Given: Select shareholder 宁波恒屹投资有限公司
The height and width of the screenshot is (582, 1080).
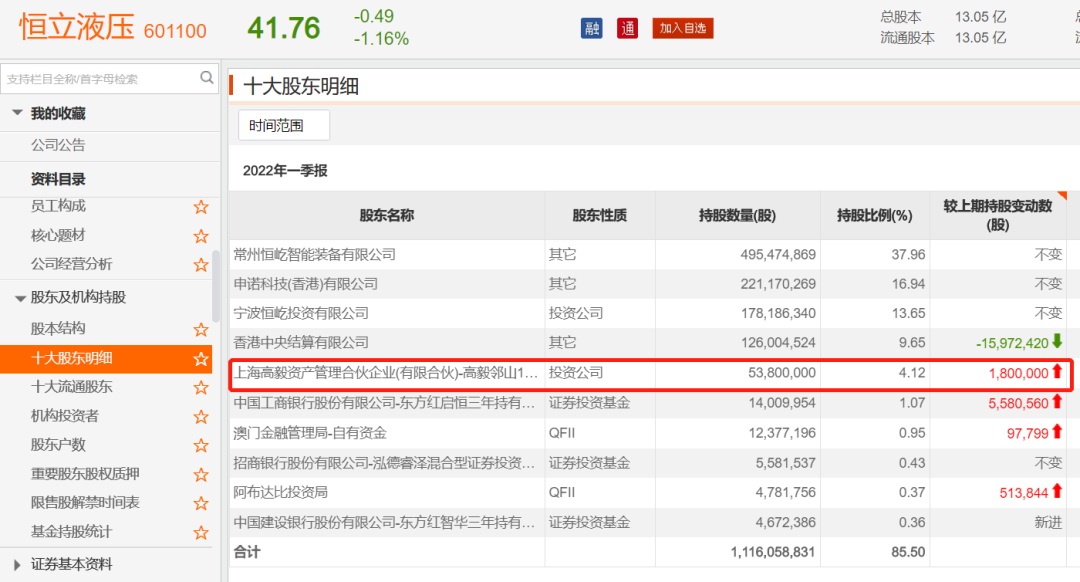Looking at the screenshot, I should coord(301,313).
